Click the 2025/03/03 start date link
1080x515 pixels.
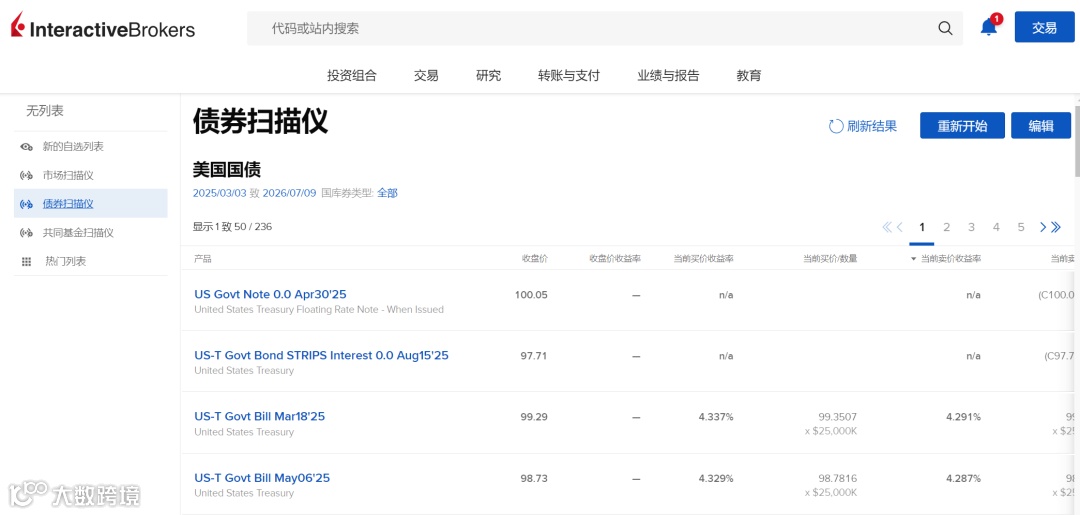(219, 193)
